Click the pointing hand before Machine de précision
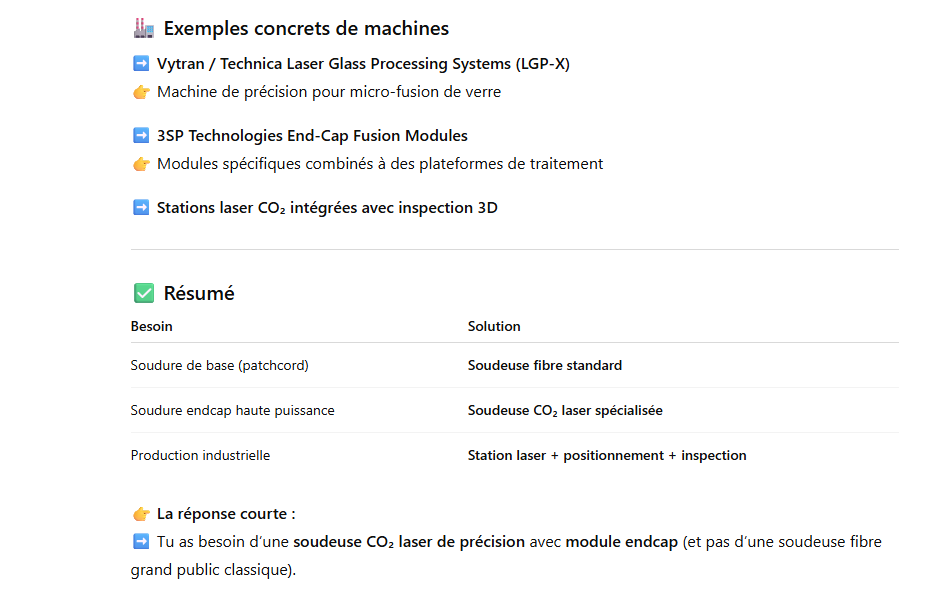This screenshot has width=952, height=600. coord(141,92)
